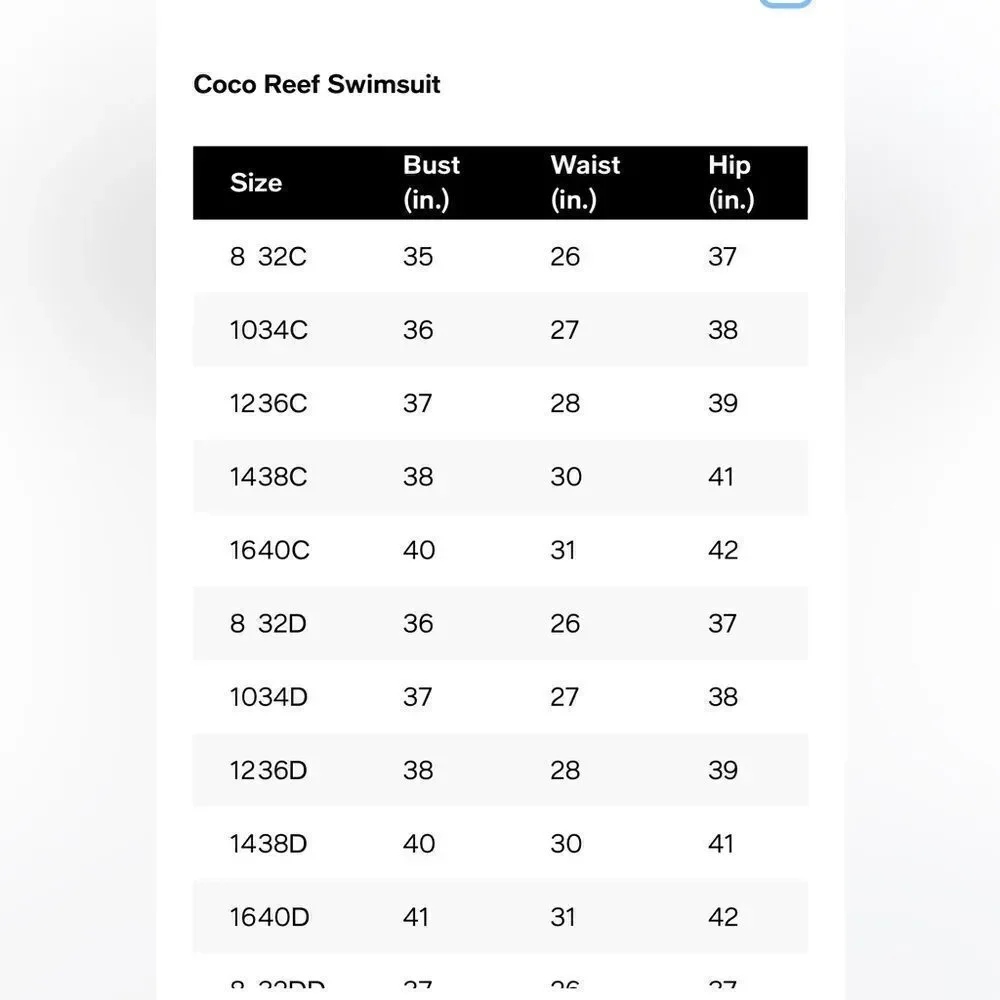Click the Bust (in.) column header
This screenshot has height=1000, width=1000.
tap(431, 182)
